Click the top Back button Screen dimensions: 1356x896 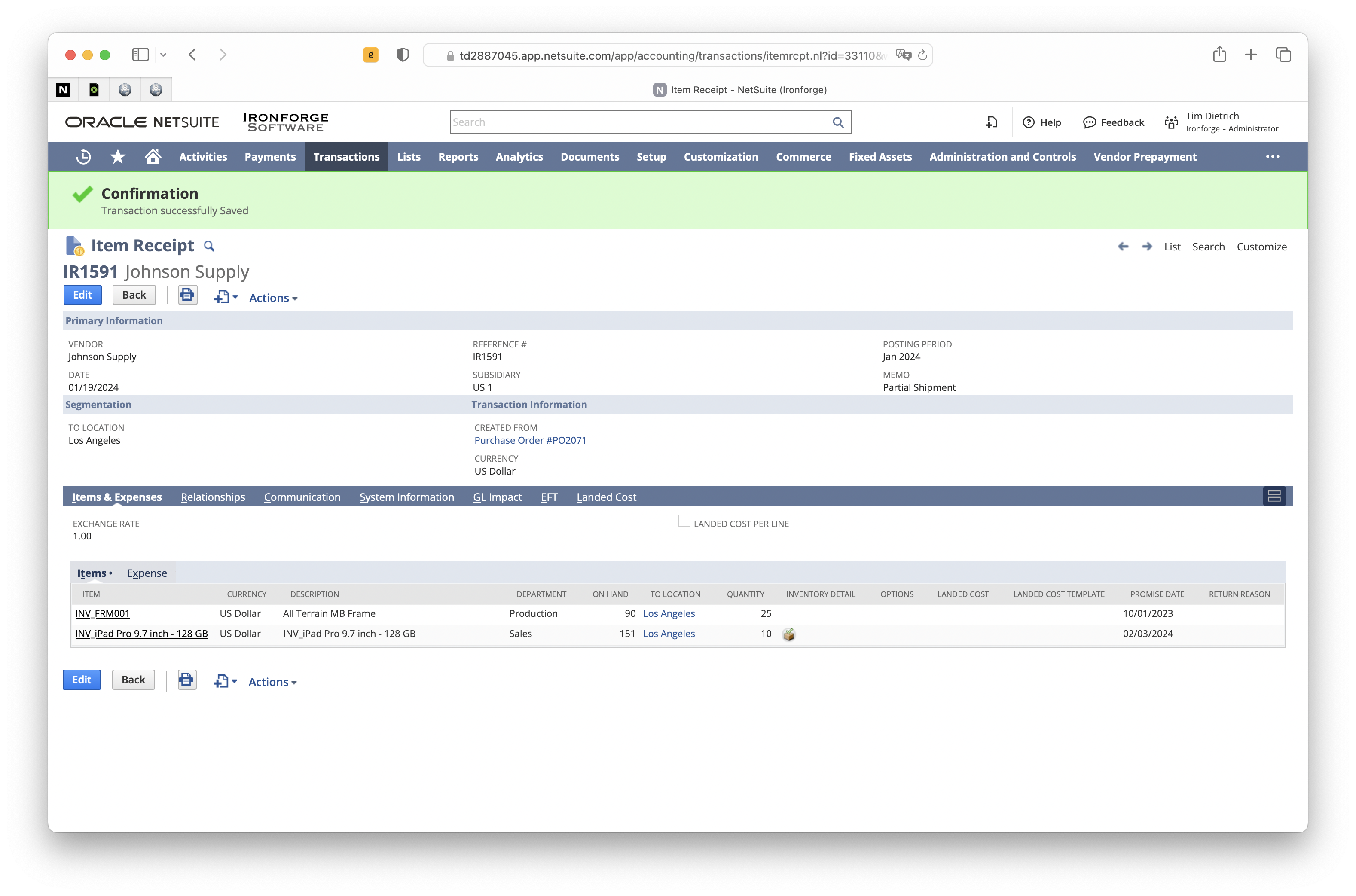tap(134, 295)
